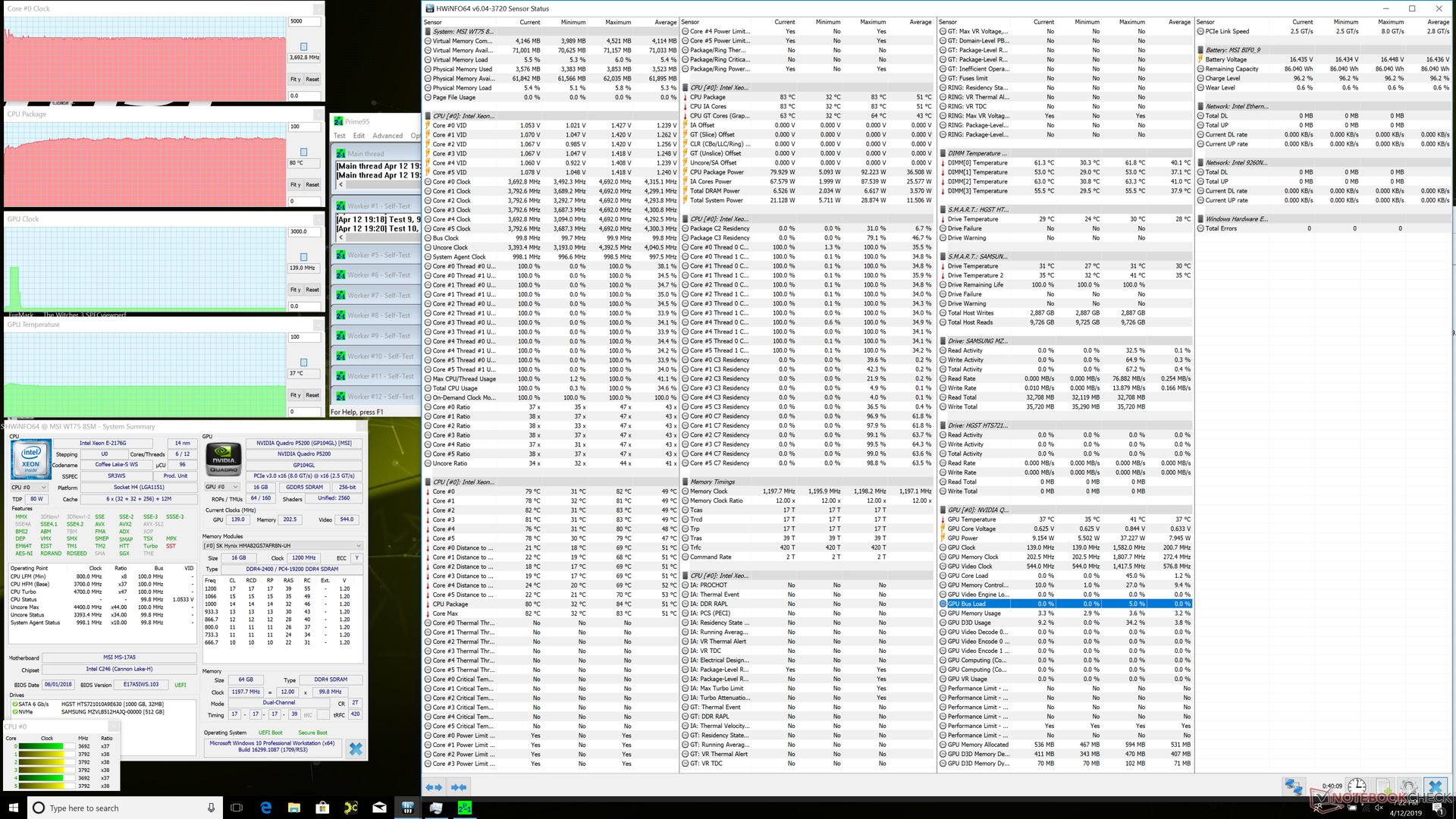Click Reset in Core #0 Clock graph
This screenshot has height=819, width=1456.
pyautogui.click(x=312, y=79)
